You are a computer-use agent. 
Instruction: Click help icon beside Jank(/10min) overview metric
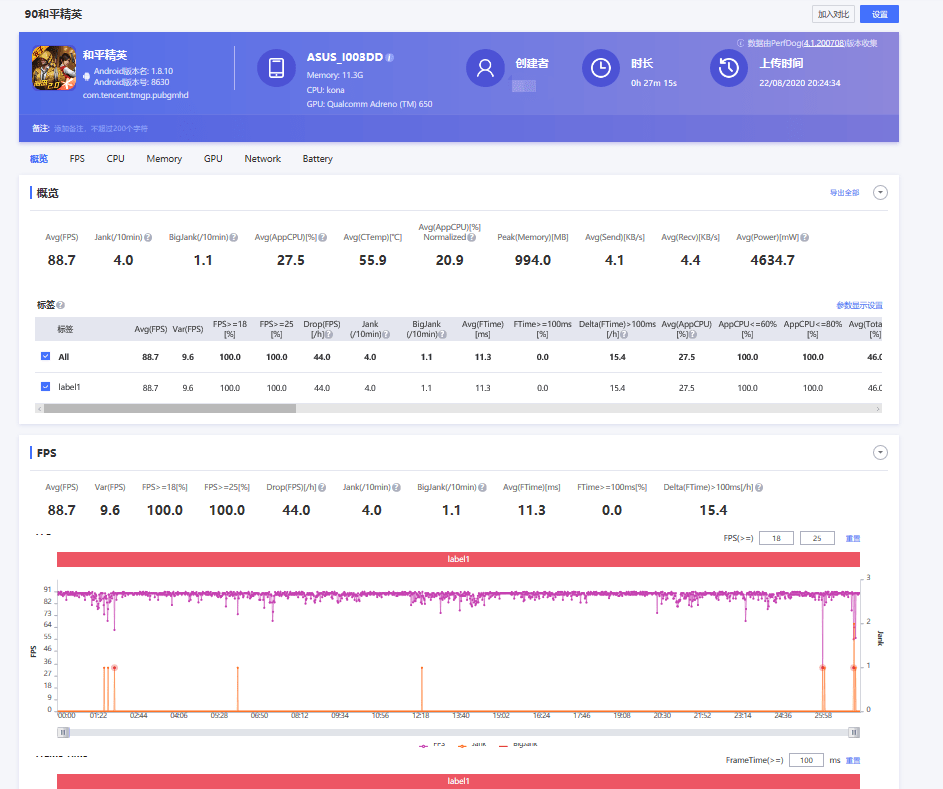tap(148, 238)
